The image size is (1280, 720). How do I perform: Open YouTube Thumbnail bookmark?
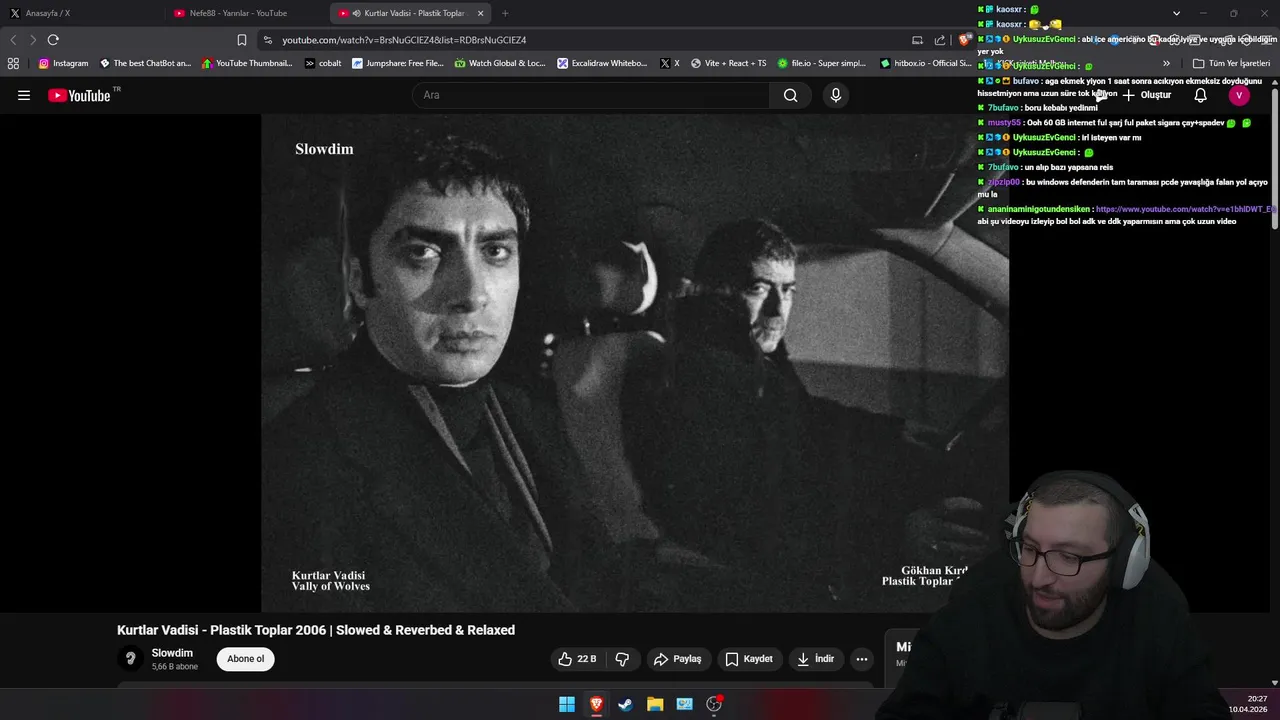click(247, 63)
